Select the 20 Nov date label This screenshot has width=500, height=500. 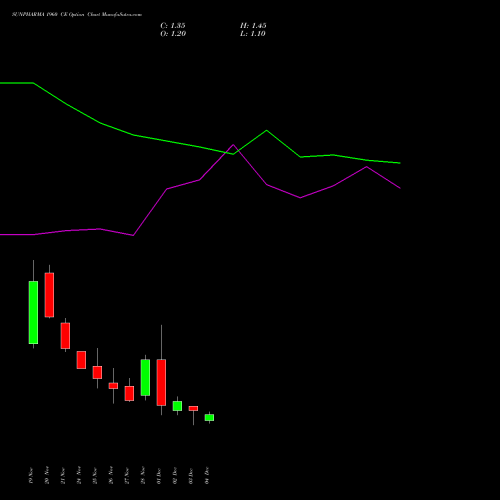coord(47,476)
